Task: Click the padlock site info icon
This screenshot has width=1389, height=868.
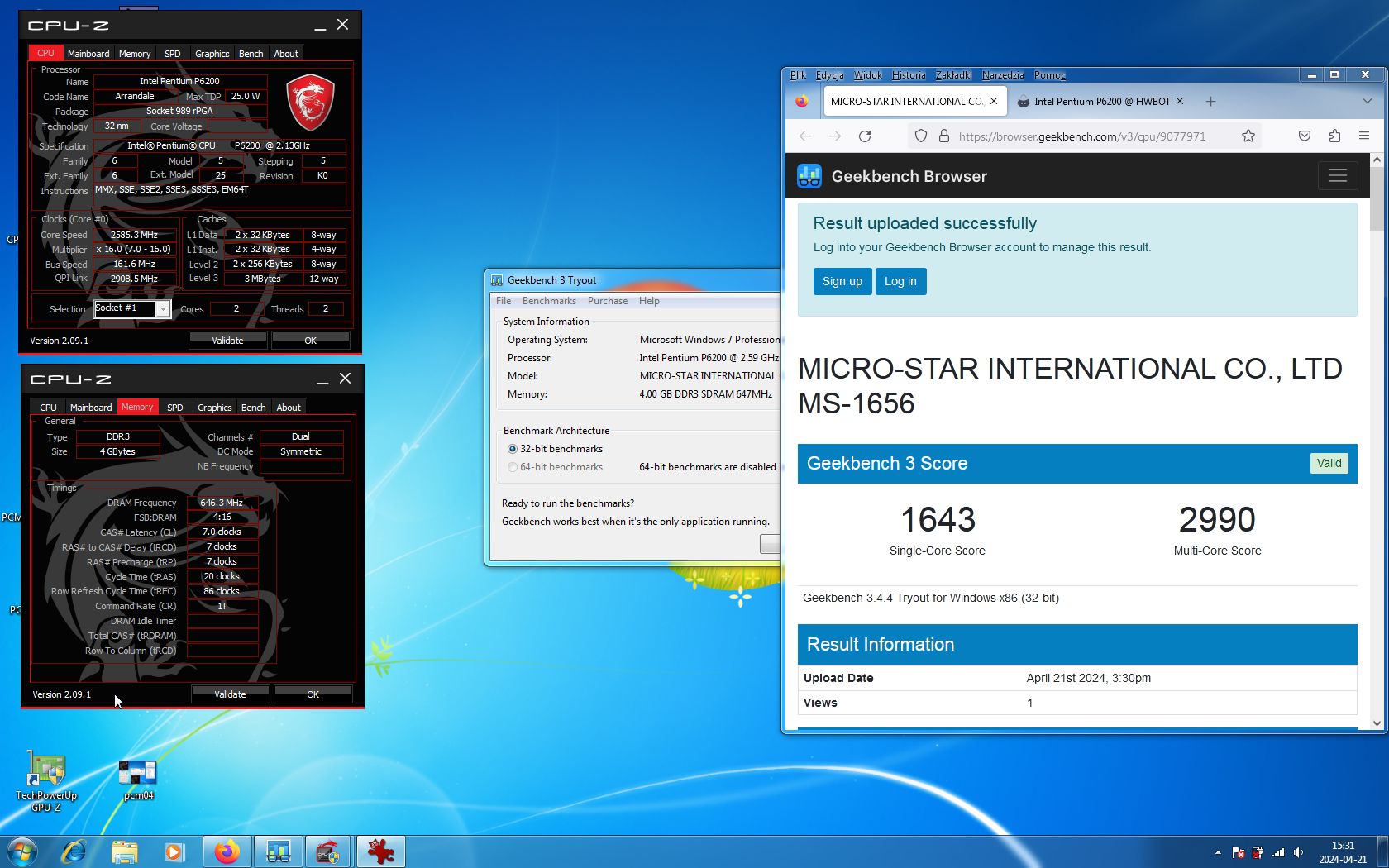Action: [x=943, y=136]
